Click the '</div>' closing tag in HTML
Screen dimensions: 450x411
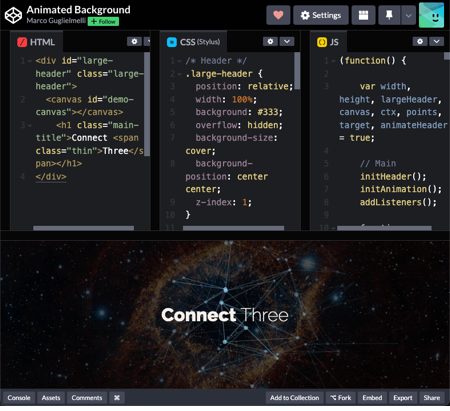51,176
